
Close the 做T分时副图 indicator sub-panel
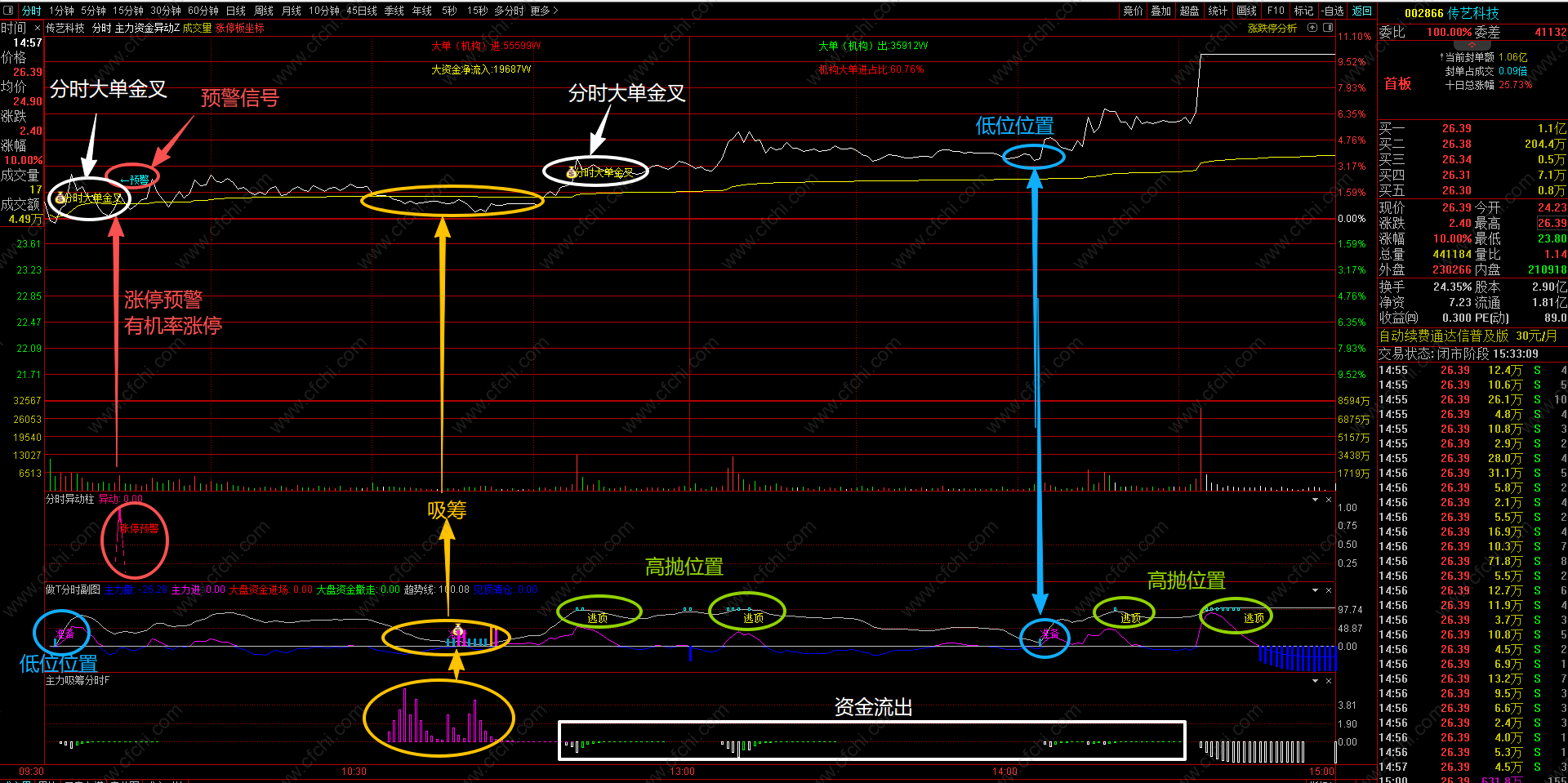[x=1329, y=589]
